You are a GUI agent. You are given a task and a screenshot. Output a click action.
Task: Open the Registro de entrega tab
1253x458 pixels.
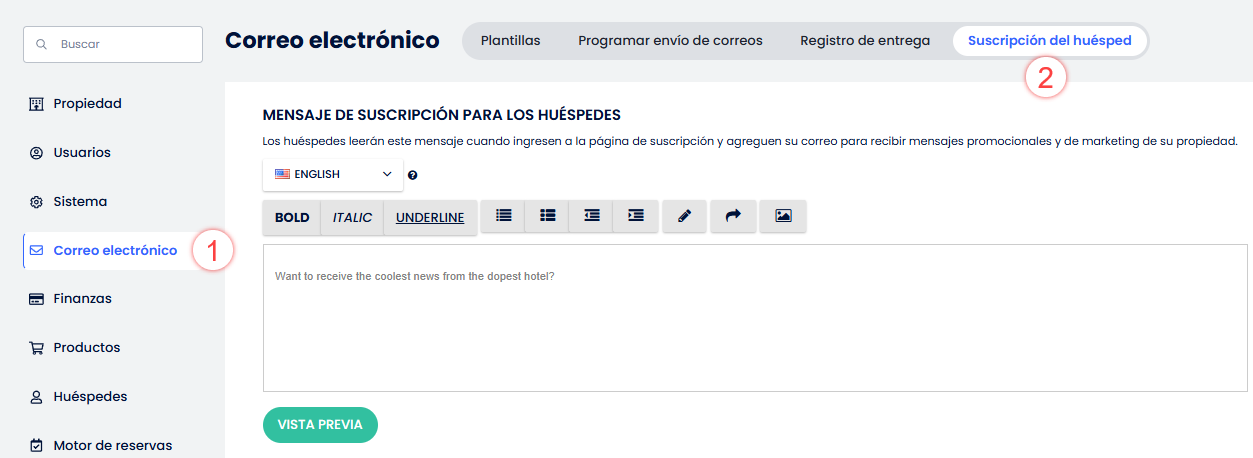pos(865,41)
